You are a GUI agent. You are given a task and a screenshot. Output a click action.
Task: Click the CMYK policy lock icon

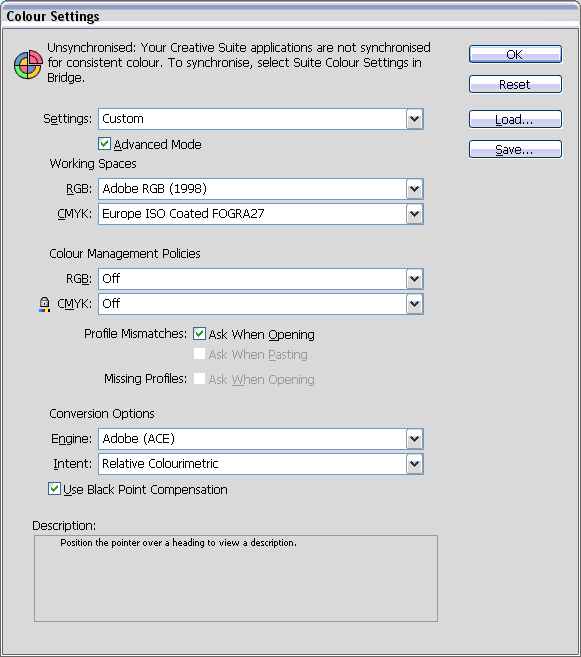pos(44,304)
